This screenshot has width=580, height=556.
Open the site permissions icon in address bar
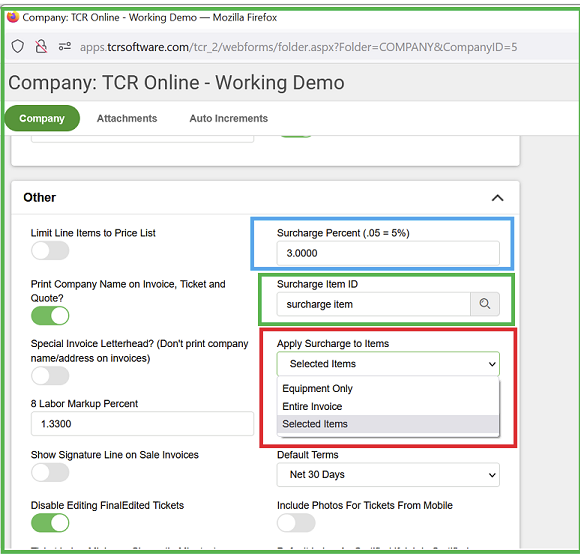[x=65, y=46]
